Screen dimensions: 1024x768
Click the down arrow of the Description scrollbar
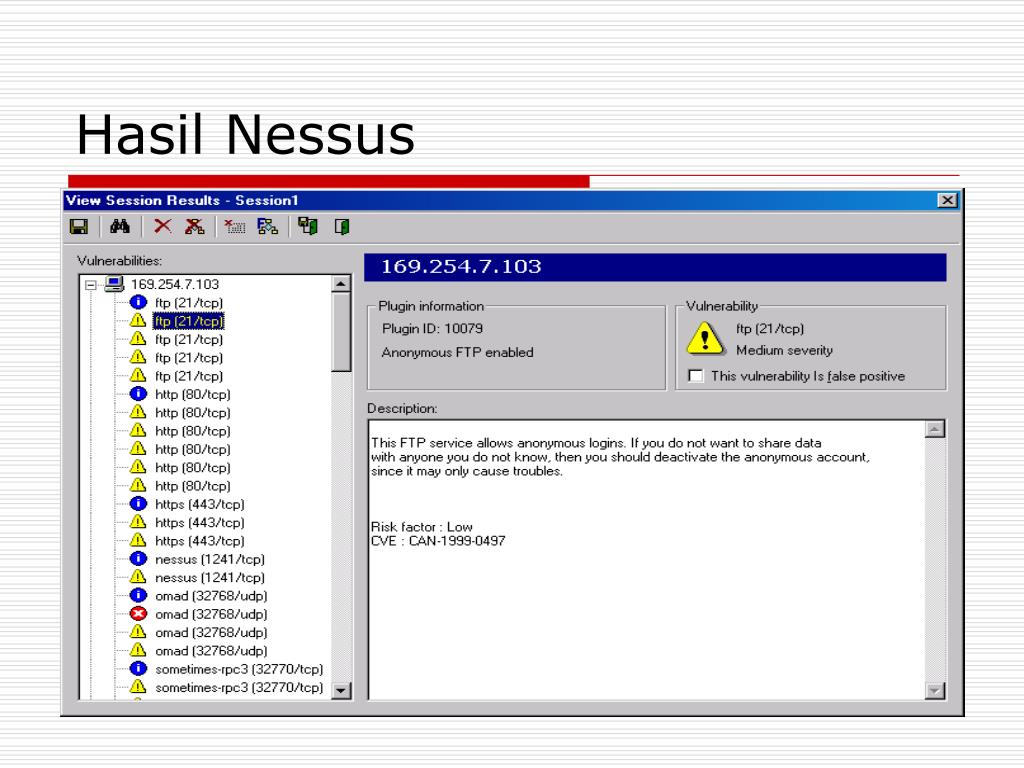935,690
